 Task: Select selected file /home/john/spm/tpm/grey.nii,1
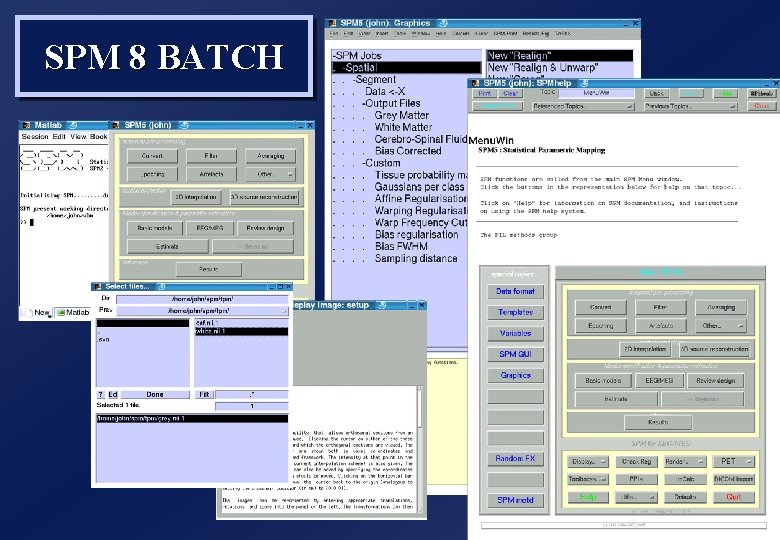(x=192, y=419)
